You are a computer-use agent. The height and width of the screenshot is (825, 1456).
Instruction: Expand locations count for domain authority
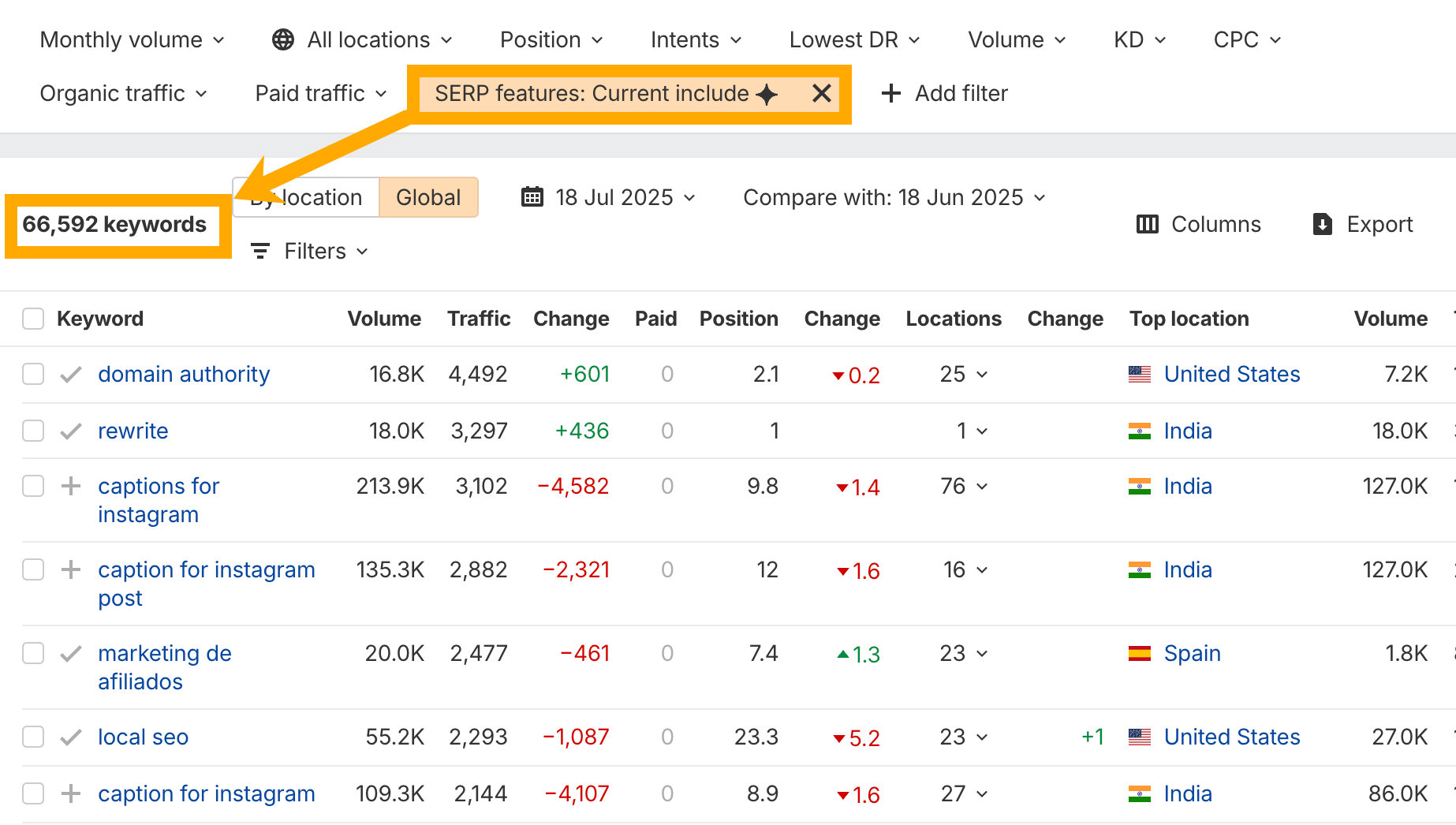(x=981, y=375)
